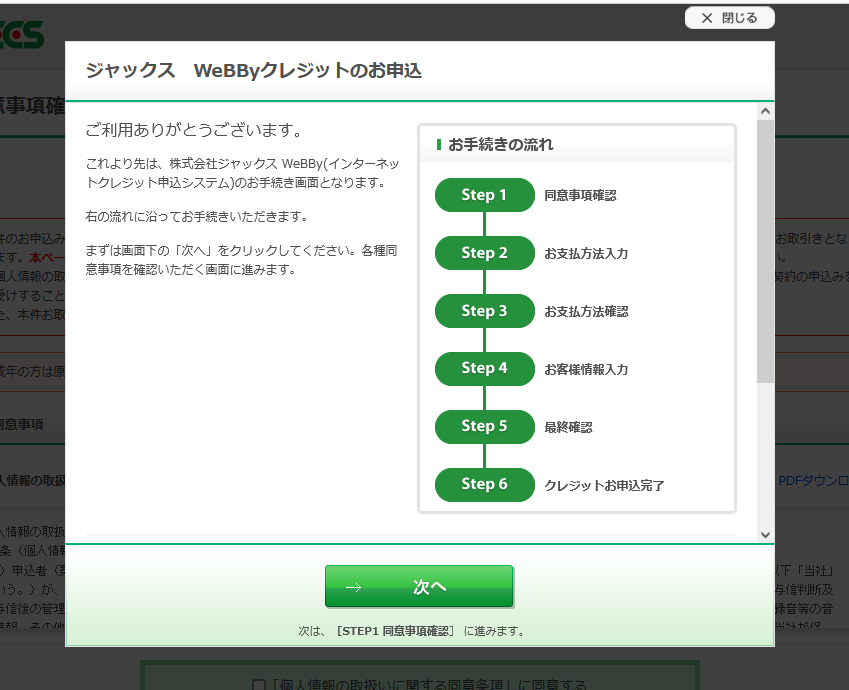Click the Step 1 badge

484,195
